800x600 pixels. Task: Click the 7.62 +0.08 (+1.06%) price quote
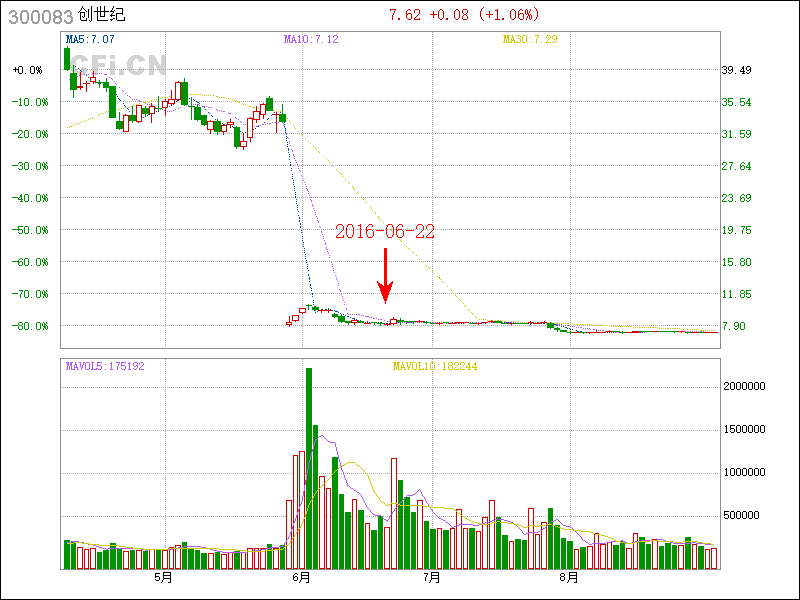[463, 15]
